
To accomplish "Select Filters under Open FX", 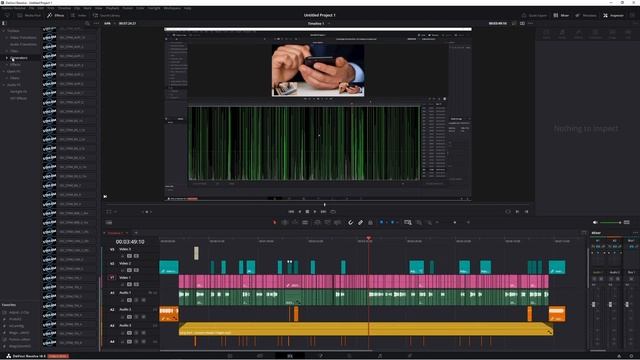I will [15, 78].
